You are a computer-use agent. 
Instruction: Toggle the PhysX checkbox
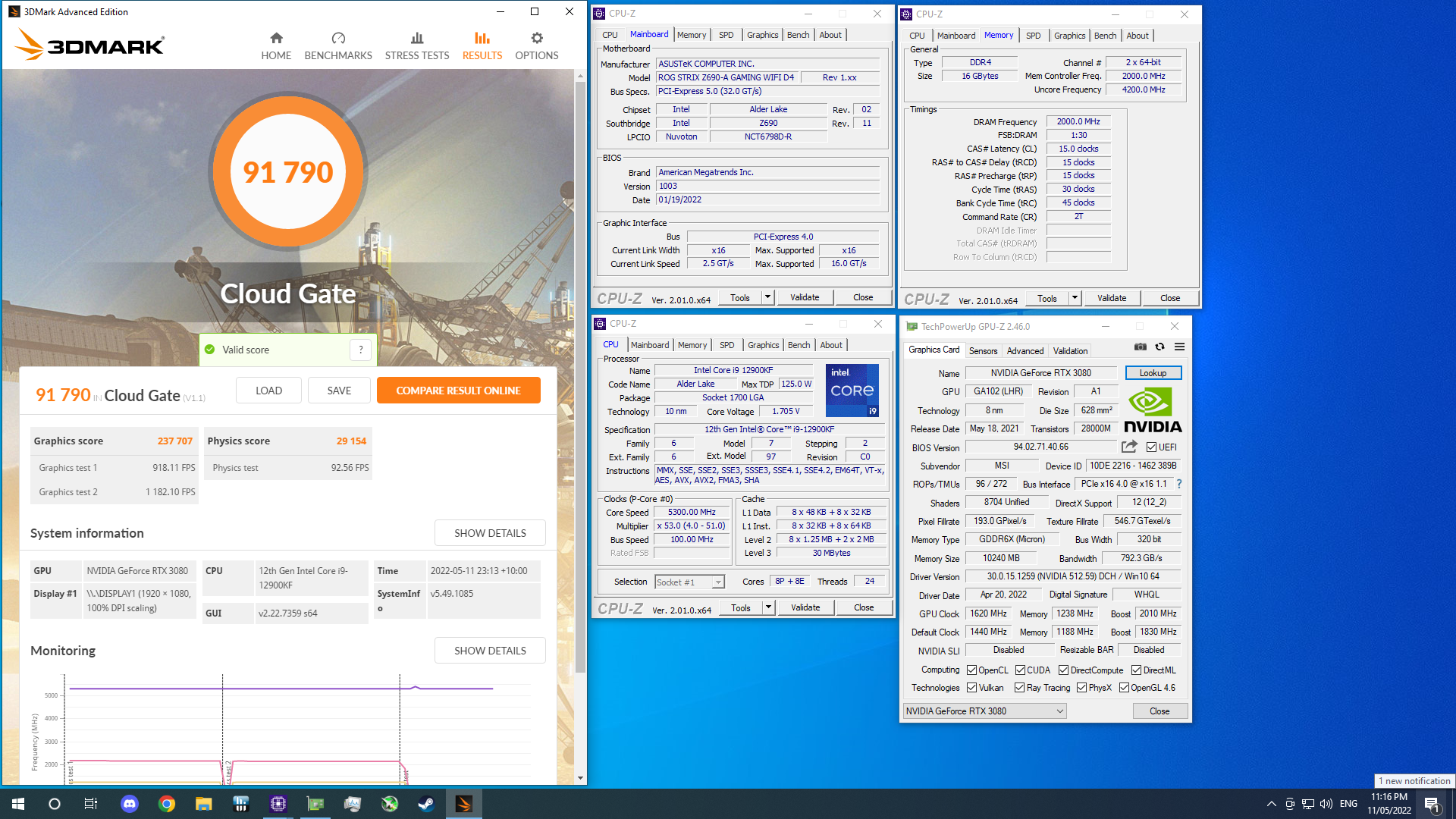pyautogui.click(x=1081, y=688)
